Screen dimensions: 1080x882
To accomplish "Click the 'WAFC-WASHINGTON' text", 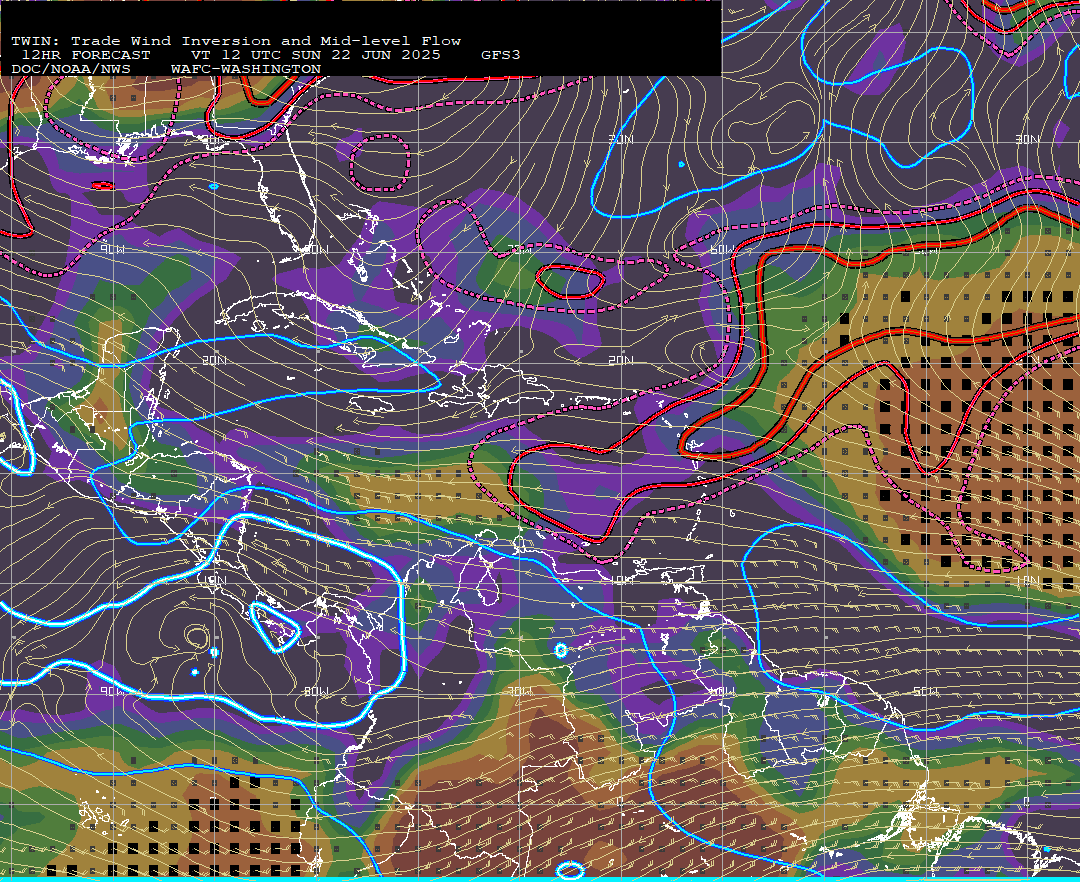I will (x=246, y=70).
